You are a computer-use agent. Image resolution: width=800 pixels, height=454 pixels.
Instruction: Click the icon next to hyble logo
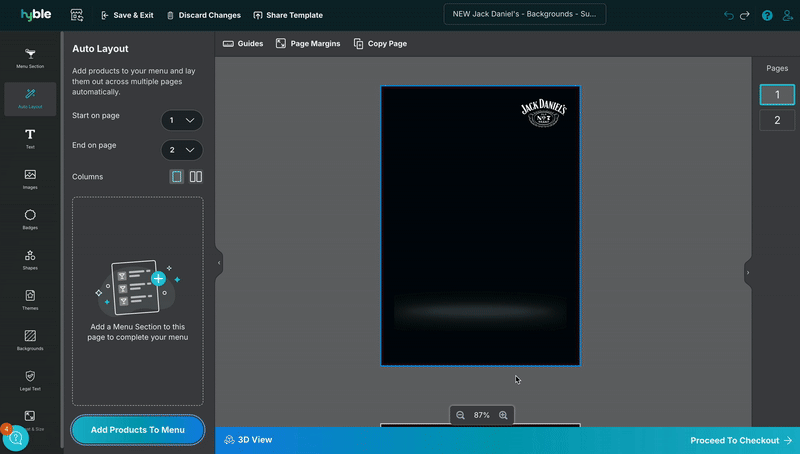click(77, 15)
